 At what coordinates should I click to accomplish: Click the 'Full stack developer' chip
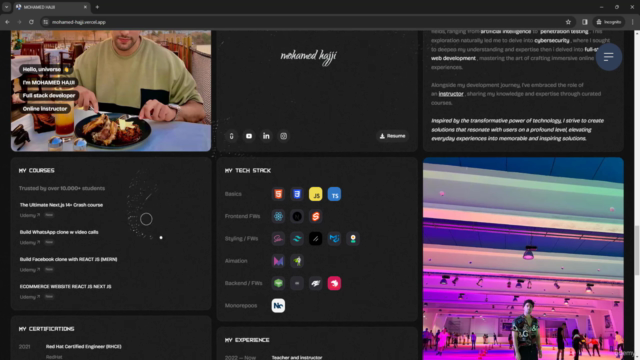click(49, 96)
